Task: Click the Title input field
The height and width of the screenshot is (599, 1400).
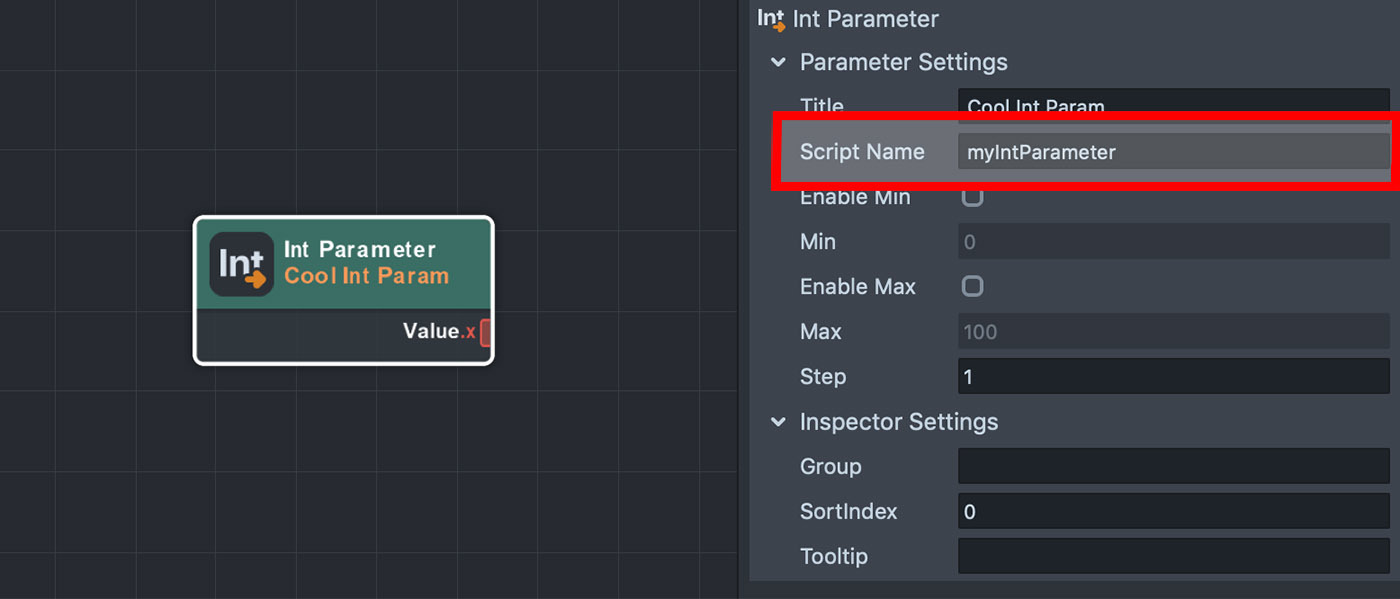Action: pyautogui.click(x=1172, y=104)
